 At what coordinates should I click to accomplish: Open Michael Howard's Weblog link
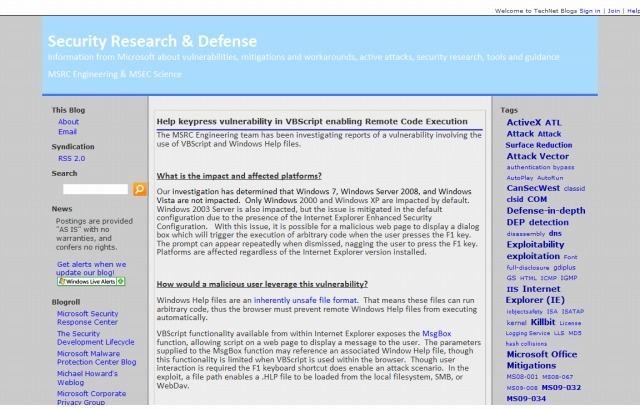point(87,378)
